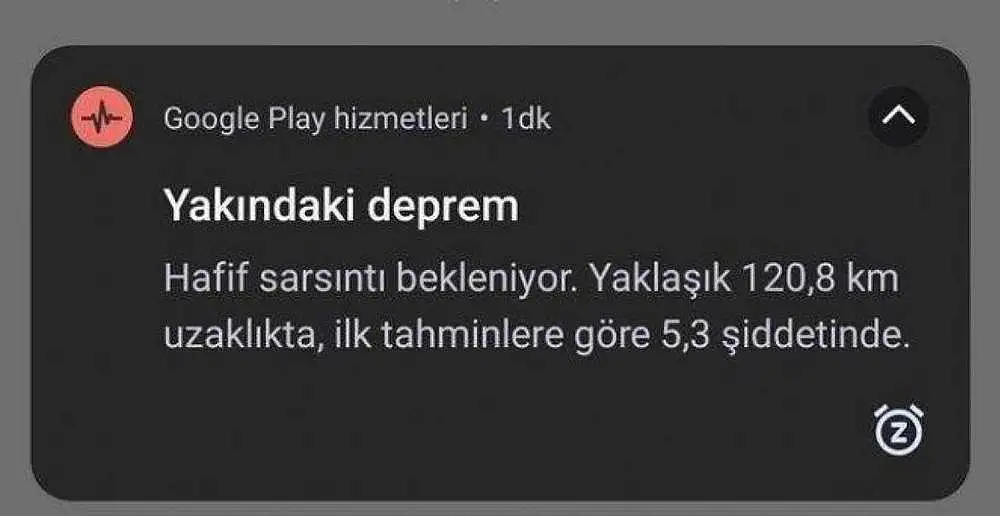Tap the dot separator before 1dk
This screenshot has height=516, width=1000.
(485, 119)
